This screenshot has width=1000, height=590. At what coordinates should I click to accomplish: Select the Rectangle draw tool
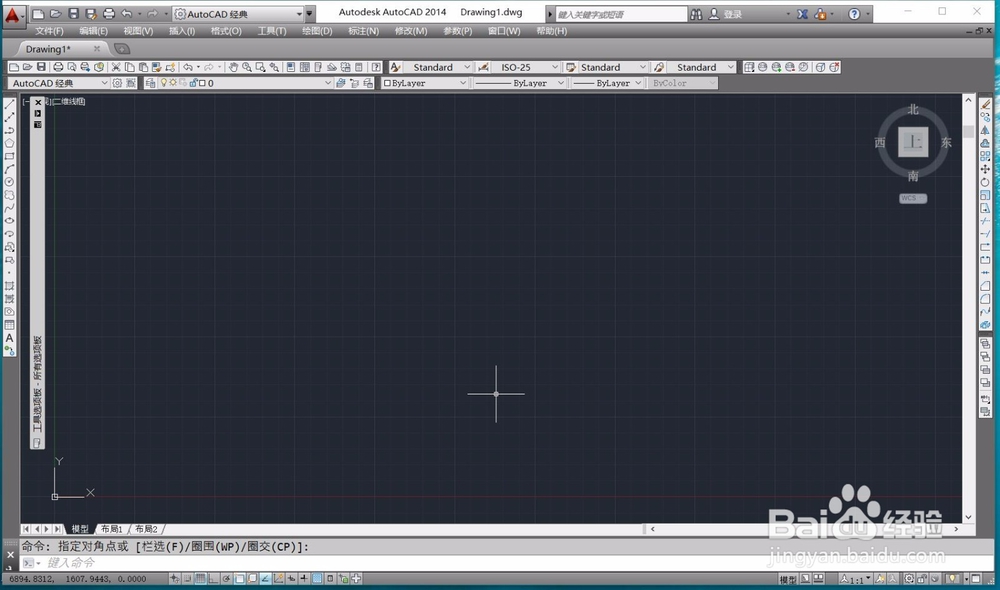(x=10, y=156)
